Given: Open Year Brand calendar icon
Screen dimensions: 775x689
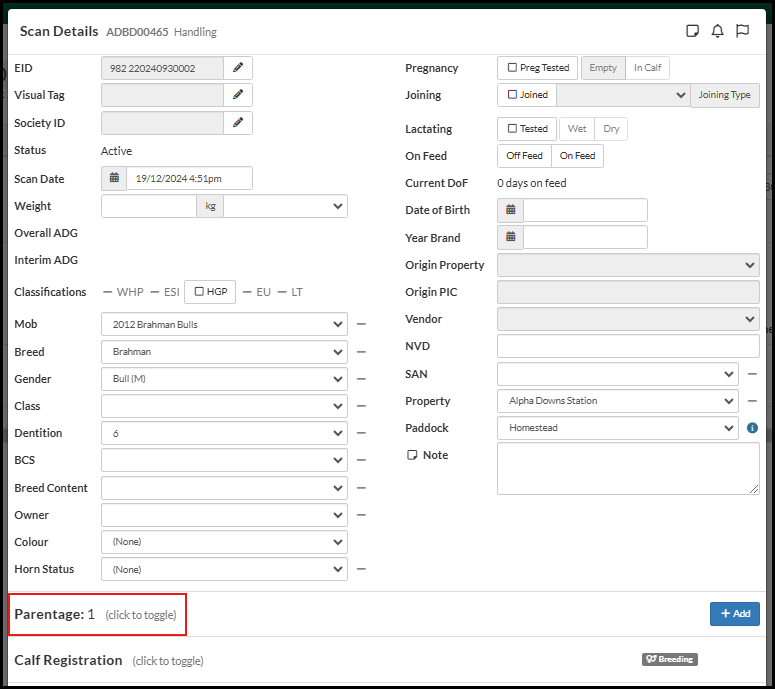Looking at the screenshot, I should pos(511,237).
